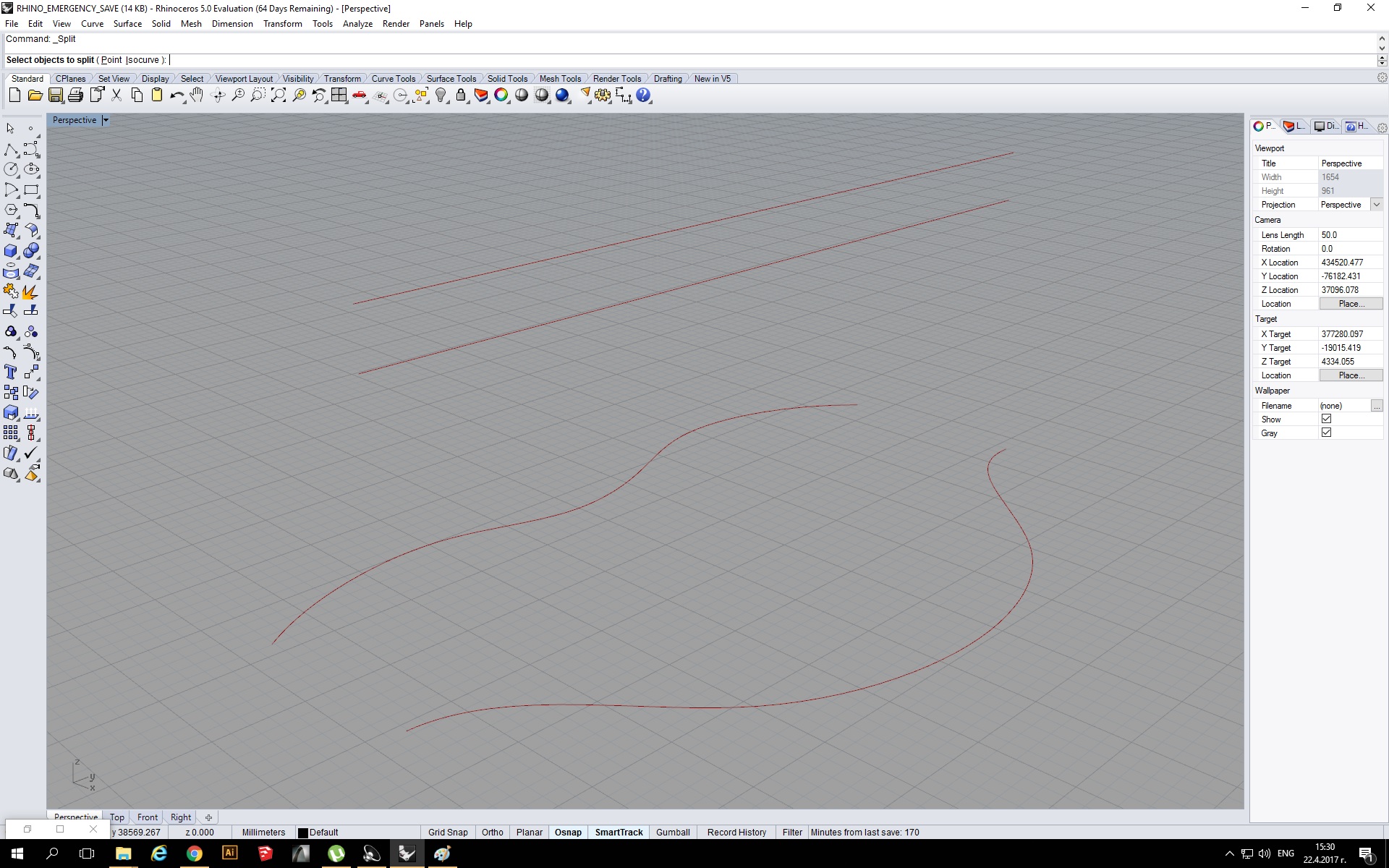This screenshot has width=1389, height=868.
Task: Toggle the Wallpaper Show checkbox
Action: (1326, 419)
